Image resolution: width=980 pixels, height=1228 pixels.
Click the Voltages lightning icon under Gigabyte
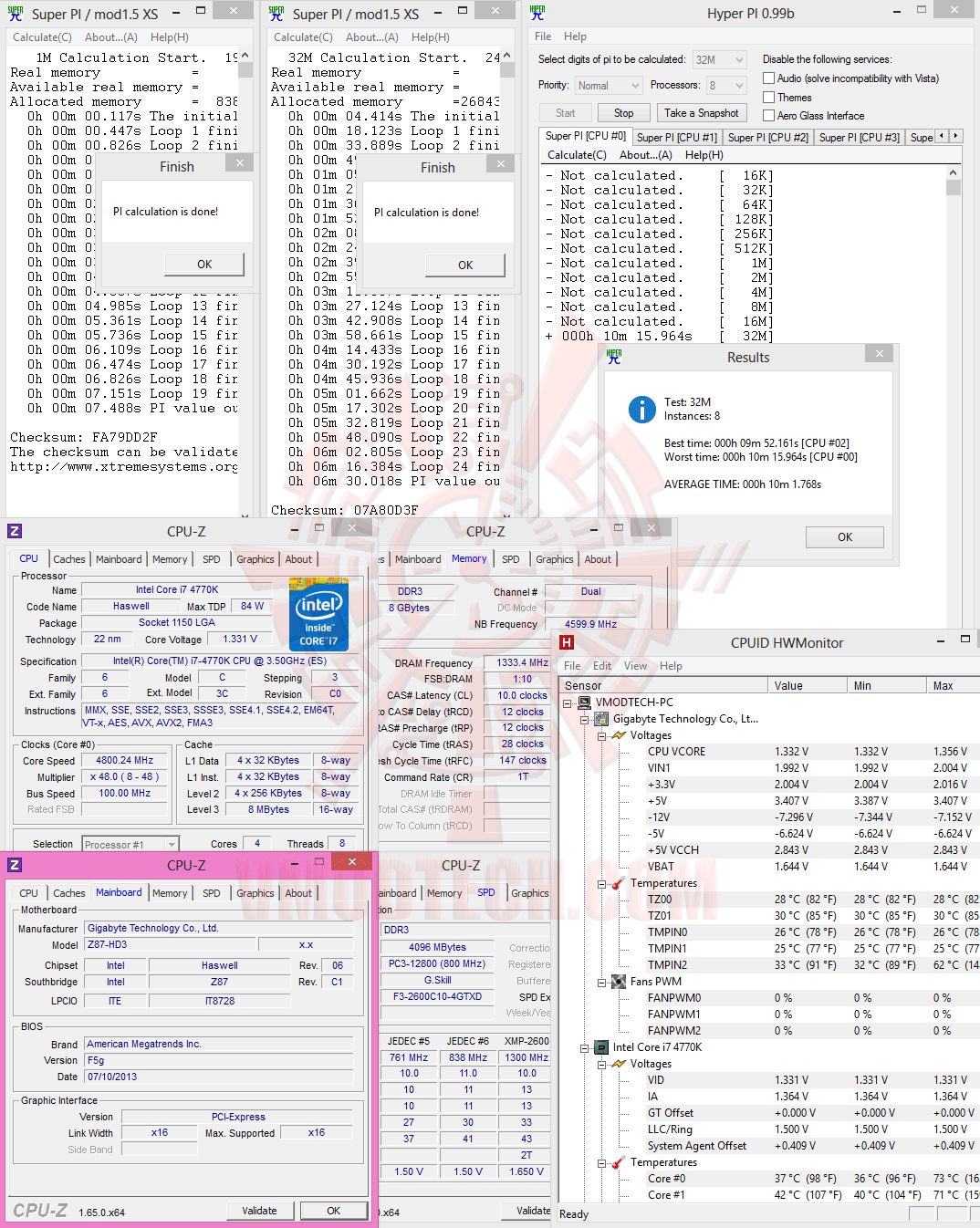coord(619,735)
